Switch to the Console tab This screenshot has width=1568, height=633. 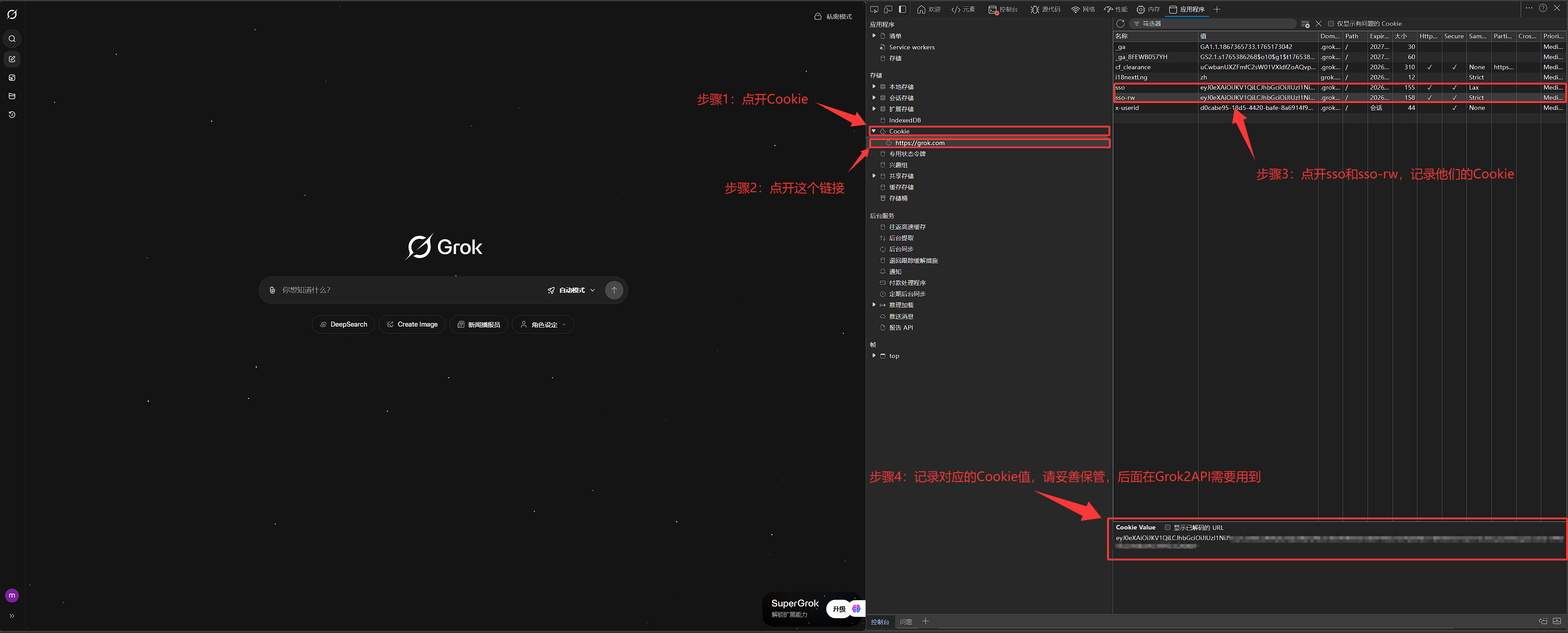(x=1003, y=9)
